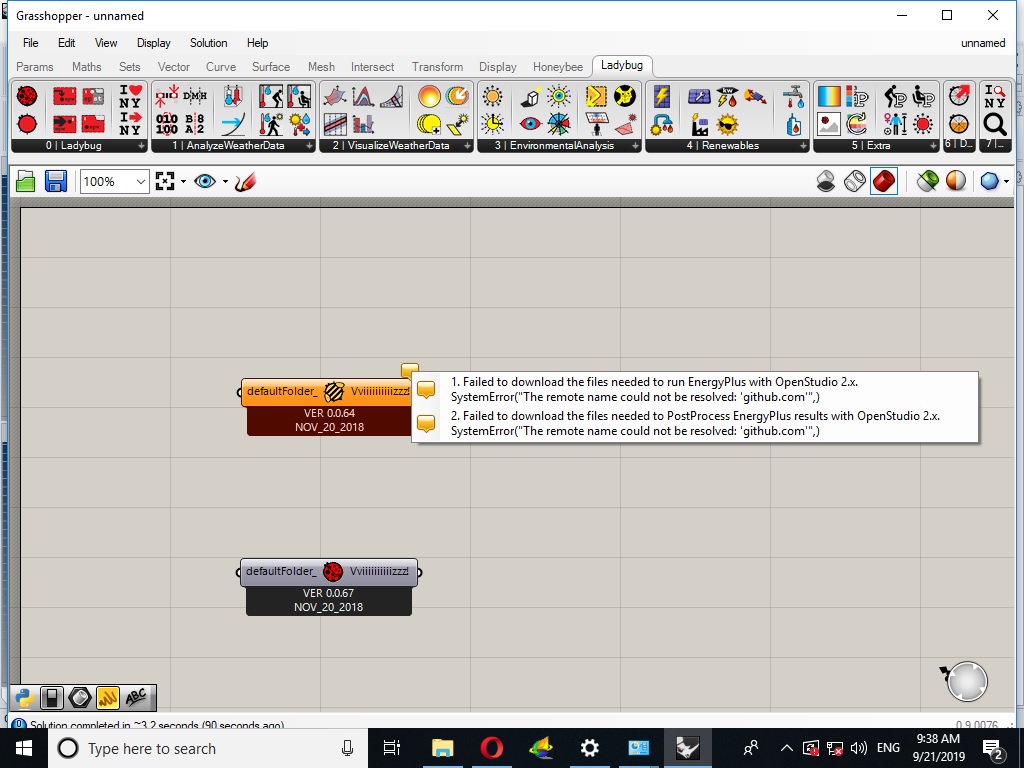Viewport: 1024px width, 768px height.
Task: Open the dropdown arrow beside the eye icon
Action: pyautogui.click(x=225, y=182)
